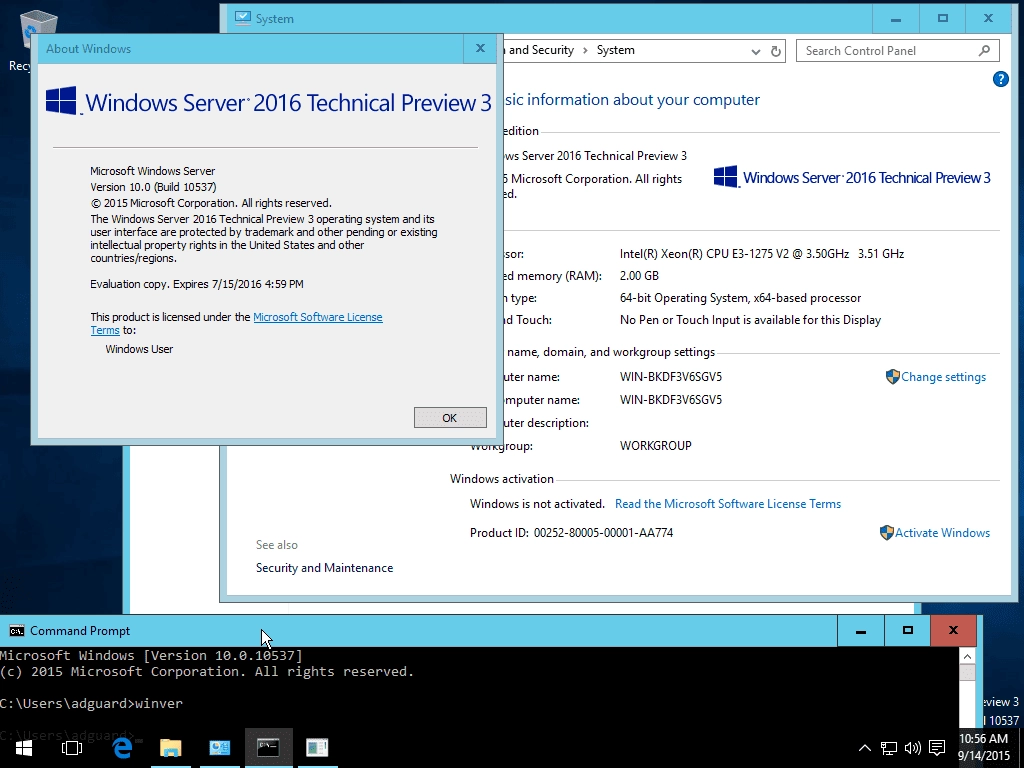Open network status tray icon
Image resolution: width=1024 pixels, height=768 pixels.
(x=889, y=748)
